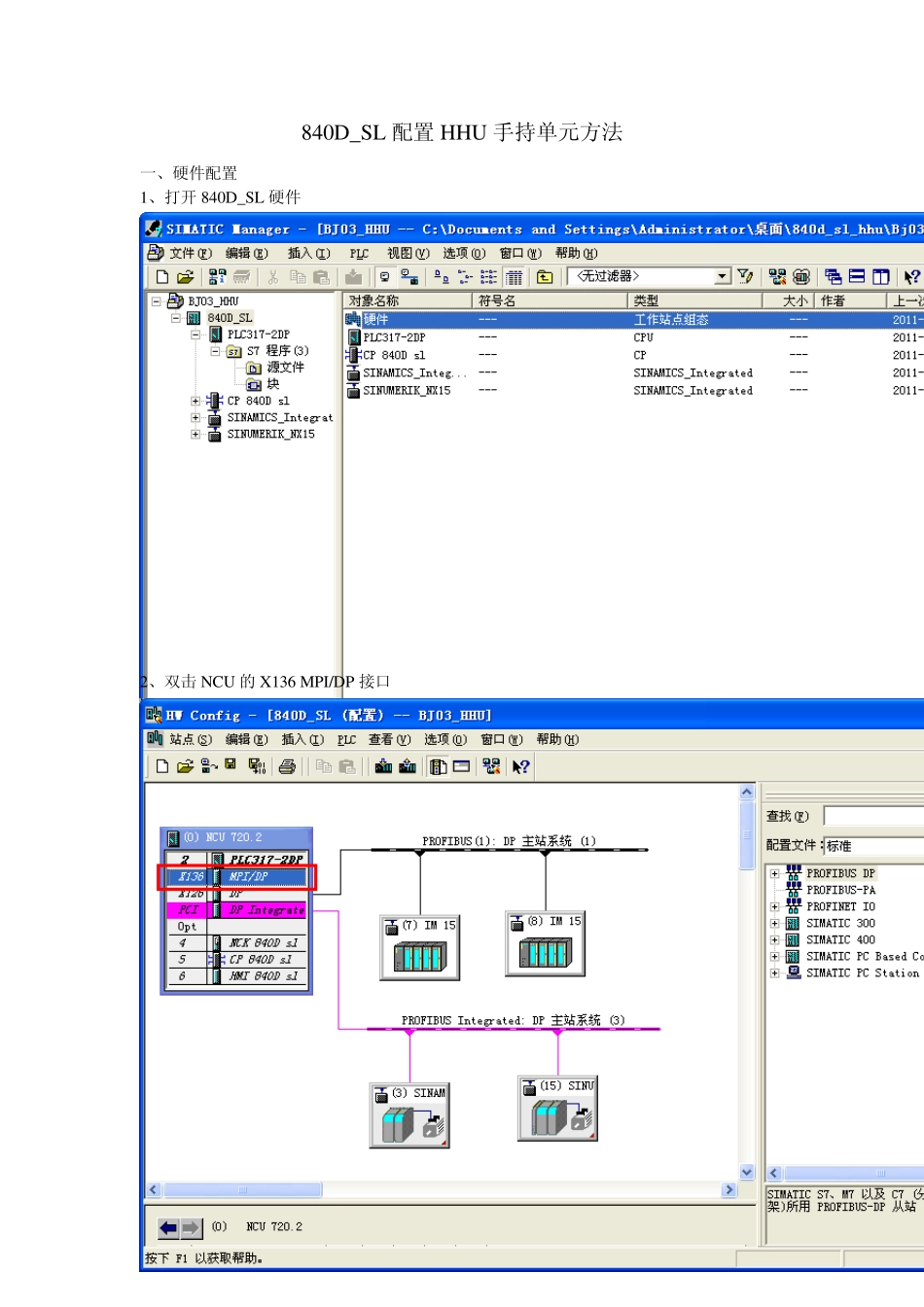Select HMI 840D sl slot 6 row
924x1307 pixels.
[237, 976]
